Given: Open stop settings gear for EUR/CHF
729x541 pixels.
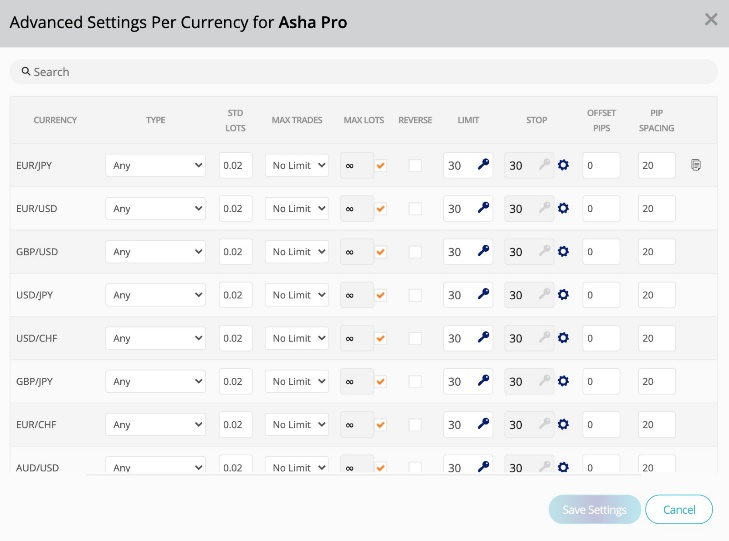Looking at the screenshot, I should pyautogui.click(x=563, y=424).
